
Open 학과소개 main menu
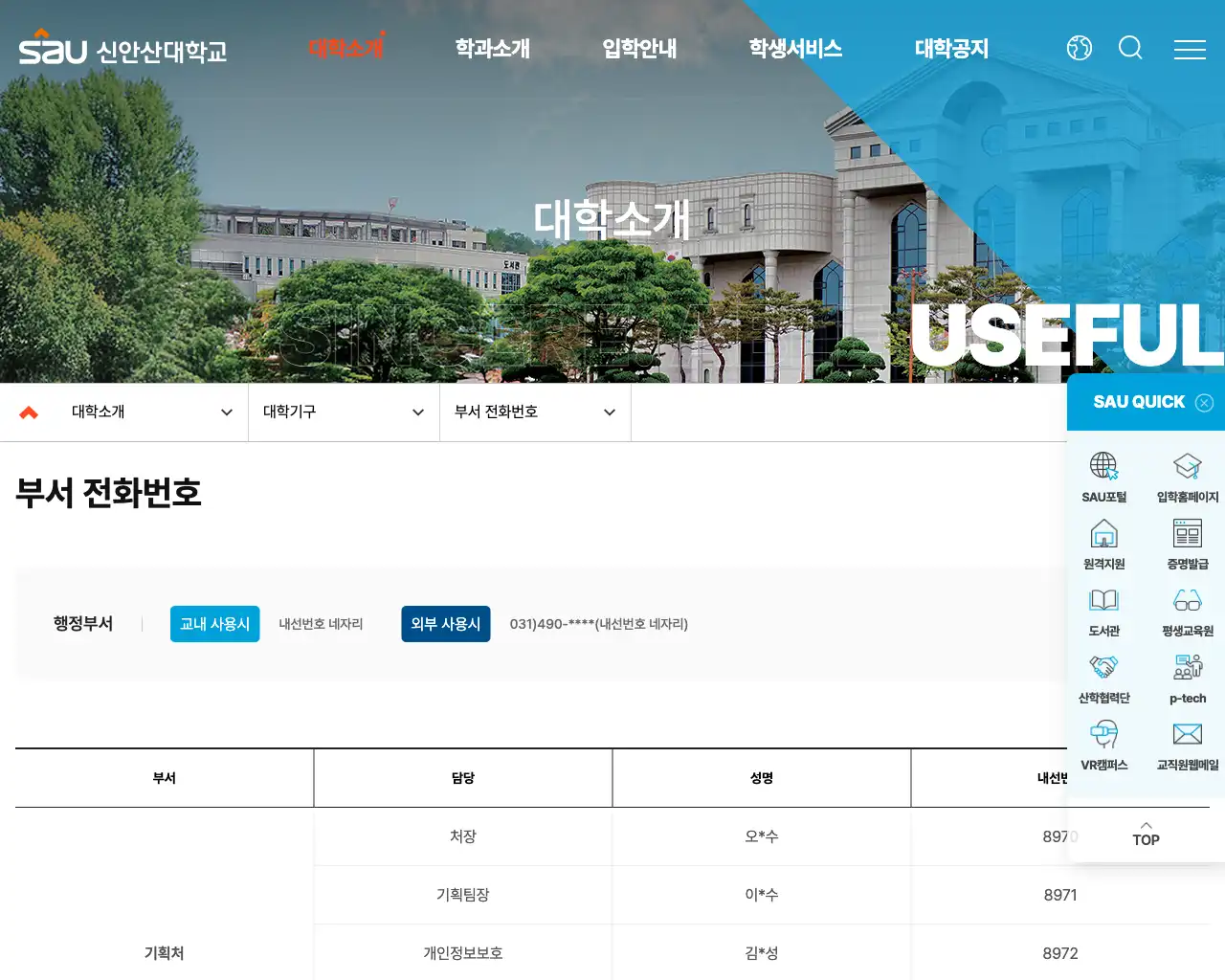click(x=492, y=48)
